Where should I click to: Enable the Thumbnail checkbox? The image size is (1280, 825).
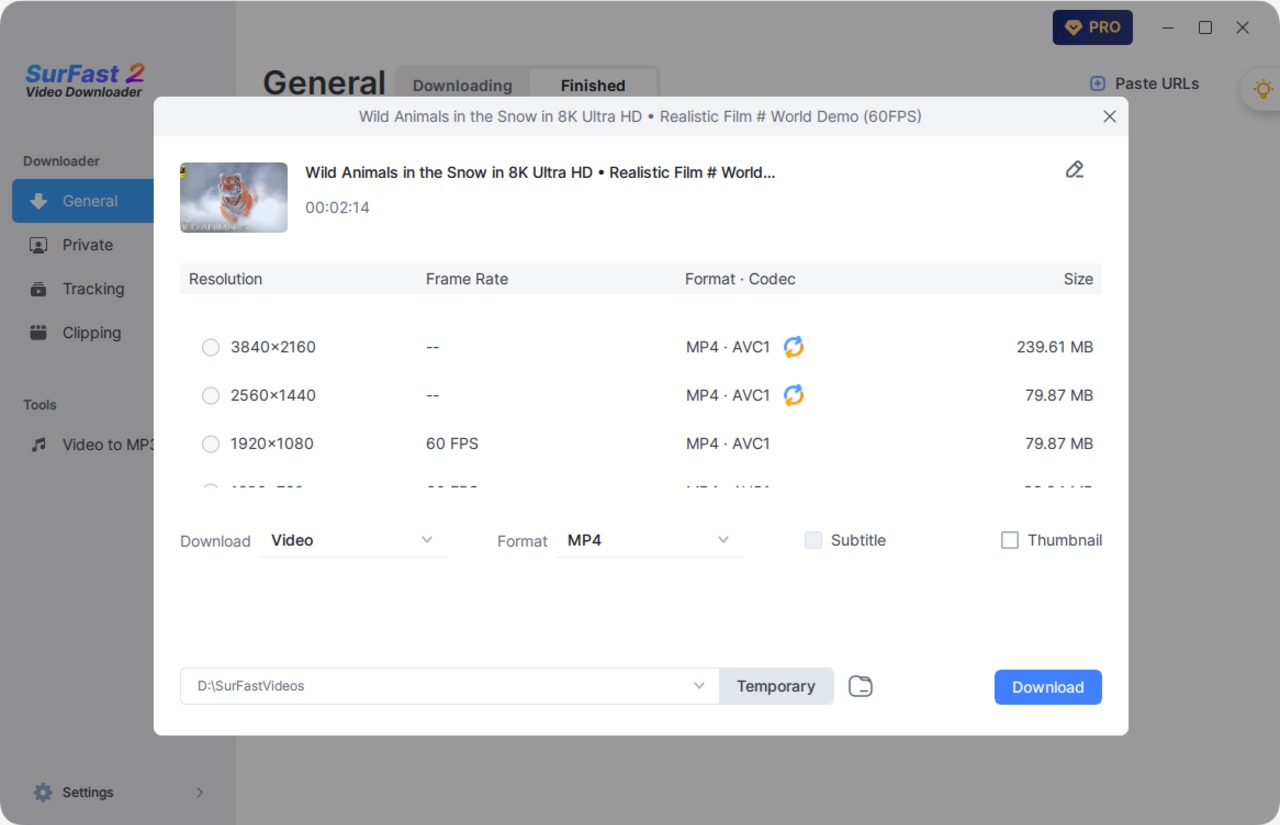(1010, 540)
